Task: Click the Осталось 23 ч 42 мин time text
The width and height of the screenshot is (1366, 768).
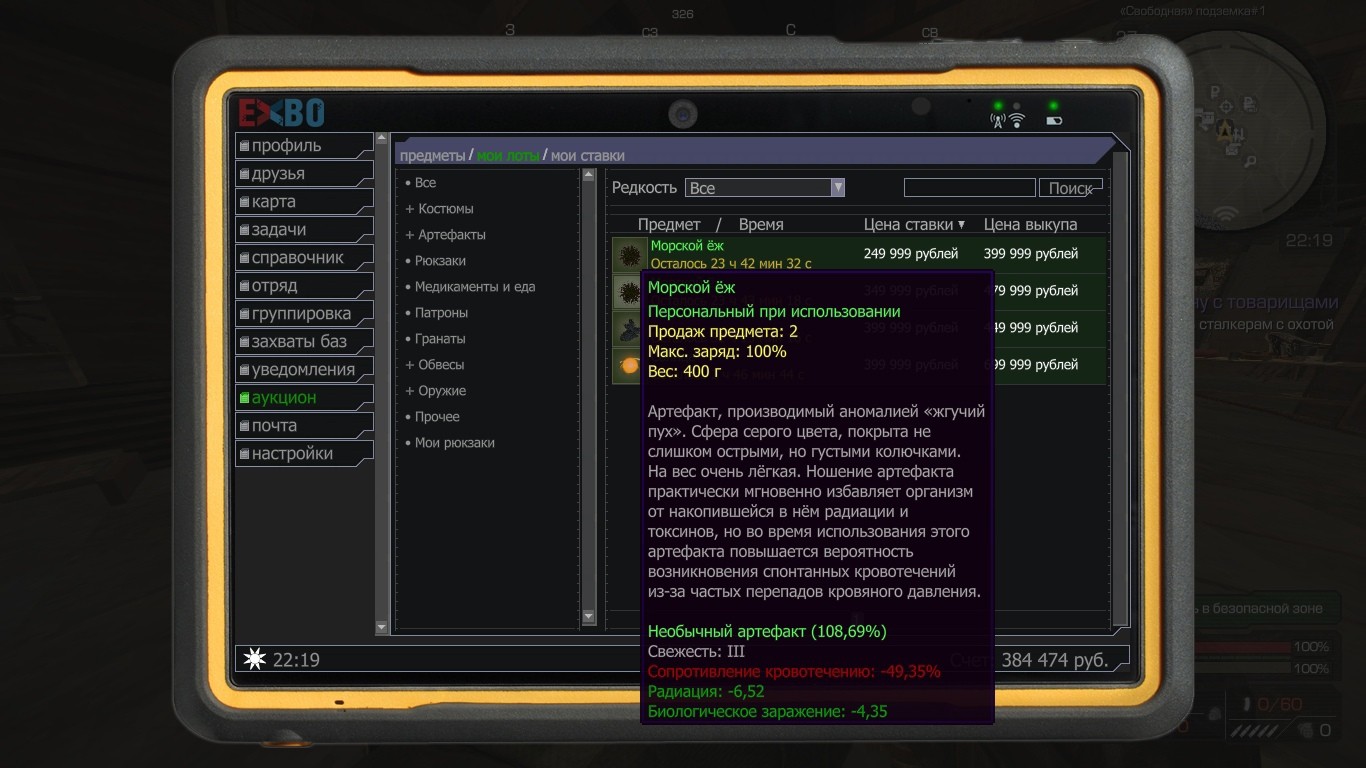Action: click(731, 264)
